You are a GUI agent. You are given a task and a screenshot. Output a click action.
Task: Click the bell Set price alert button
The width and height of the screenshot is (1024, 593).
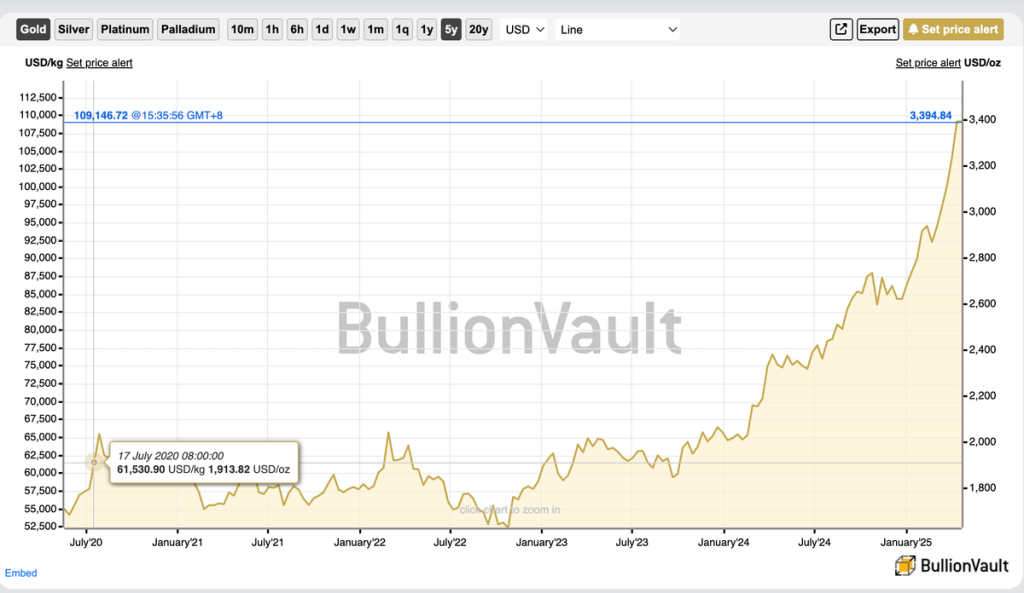tap(953, 29)
